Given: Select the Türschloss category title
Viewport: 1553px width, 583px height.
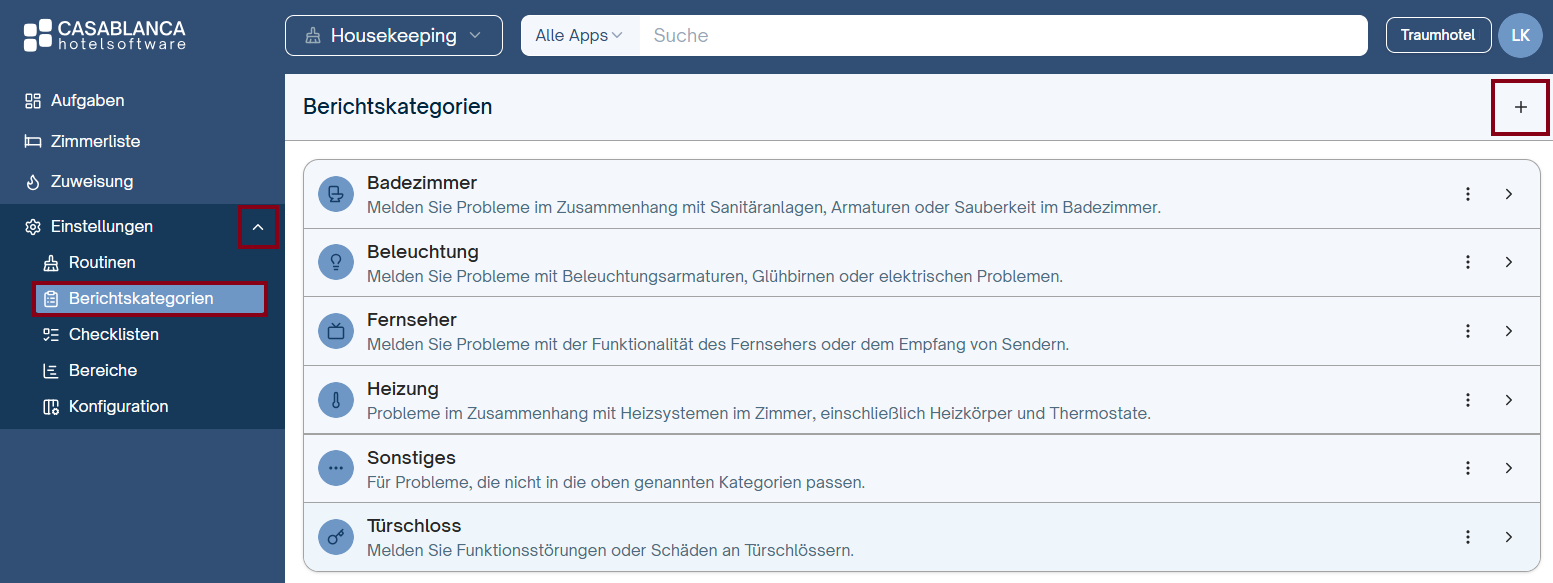Looking at the screenshot, I should pos(414,526).
